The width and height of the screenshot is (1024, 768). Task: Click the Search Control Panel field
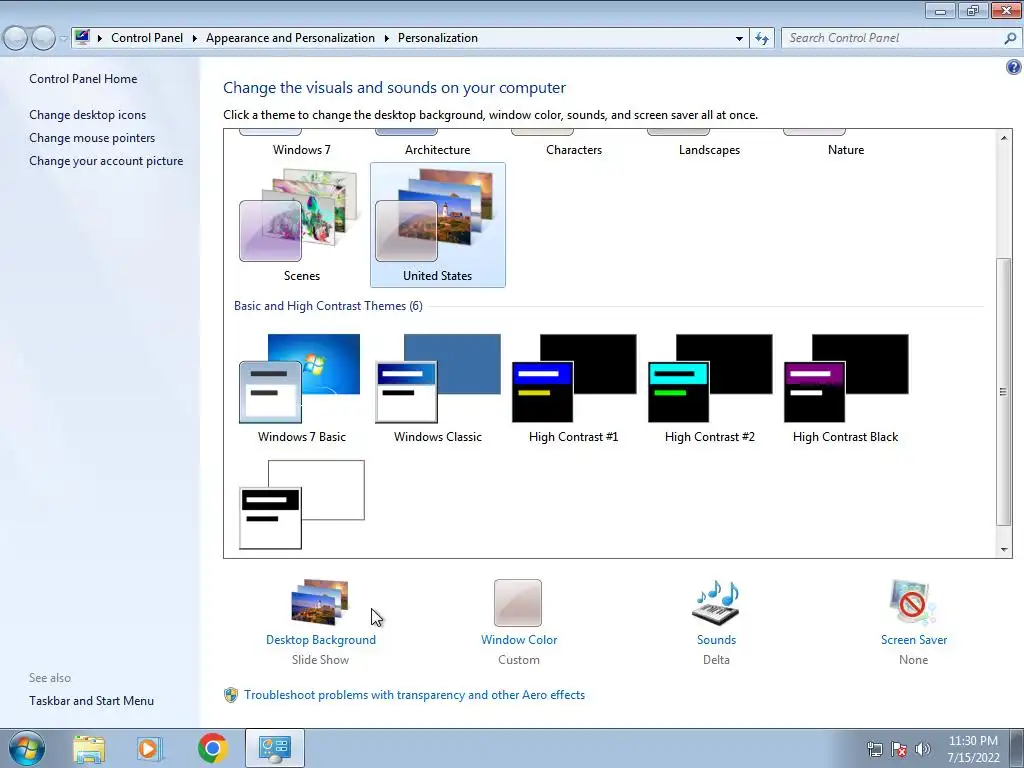pos(892,38)
